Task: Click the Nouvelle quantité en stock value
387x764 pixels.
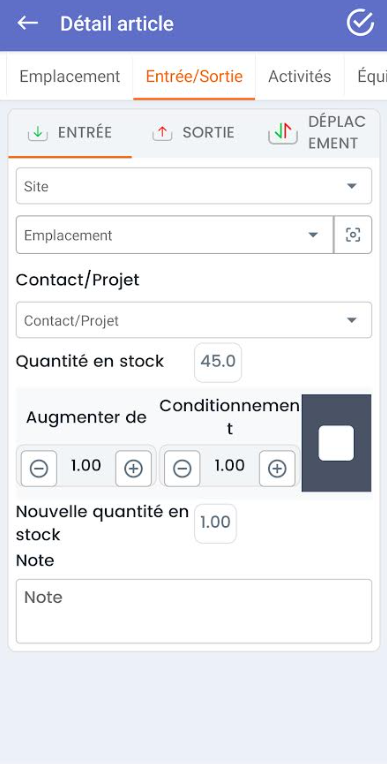Action: [215, 523]
